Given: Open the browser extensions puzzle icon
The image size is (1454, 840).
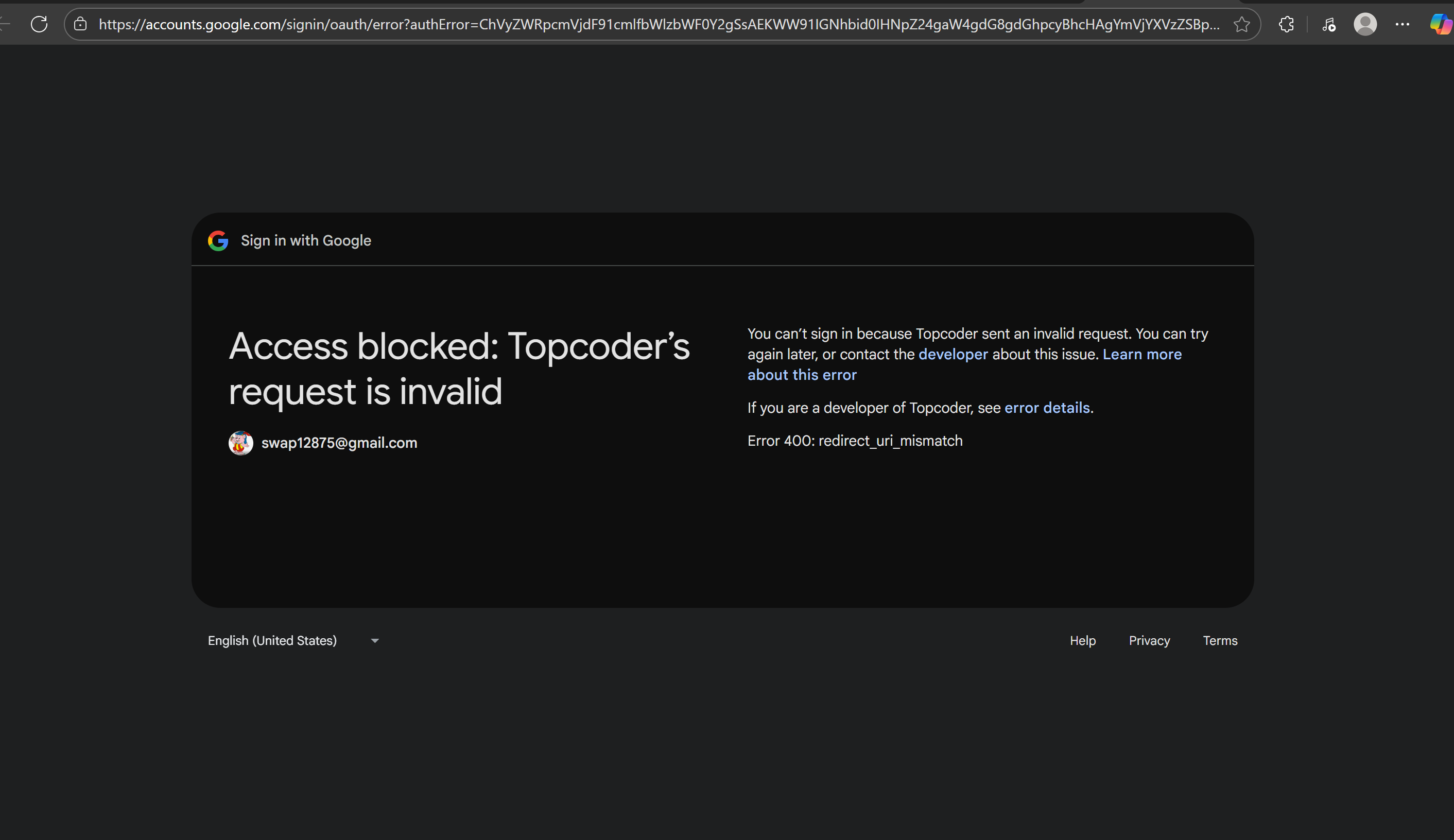Looking at the screenshot, I should coord(1286,24).
